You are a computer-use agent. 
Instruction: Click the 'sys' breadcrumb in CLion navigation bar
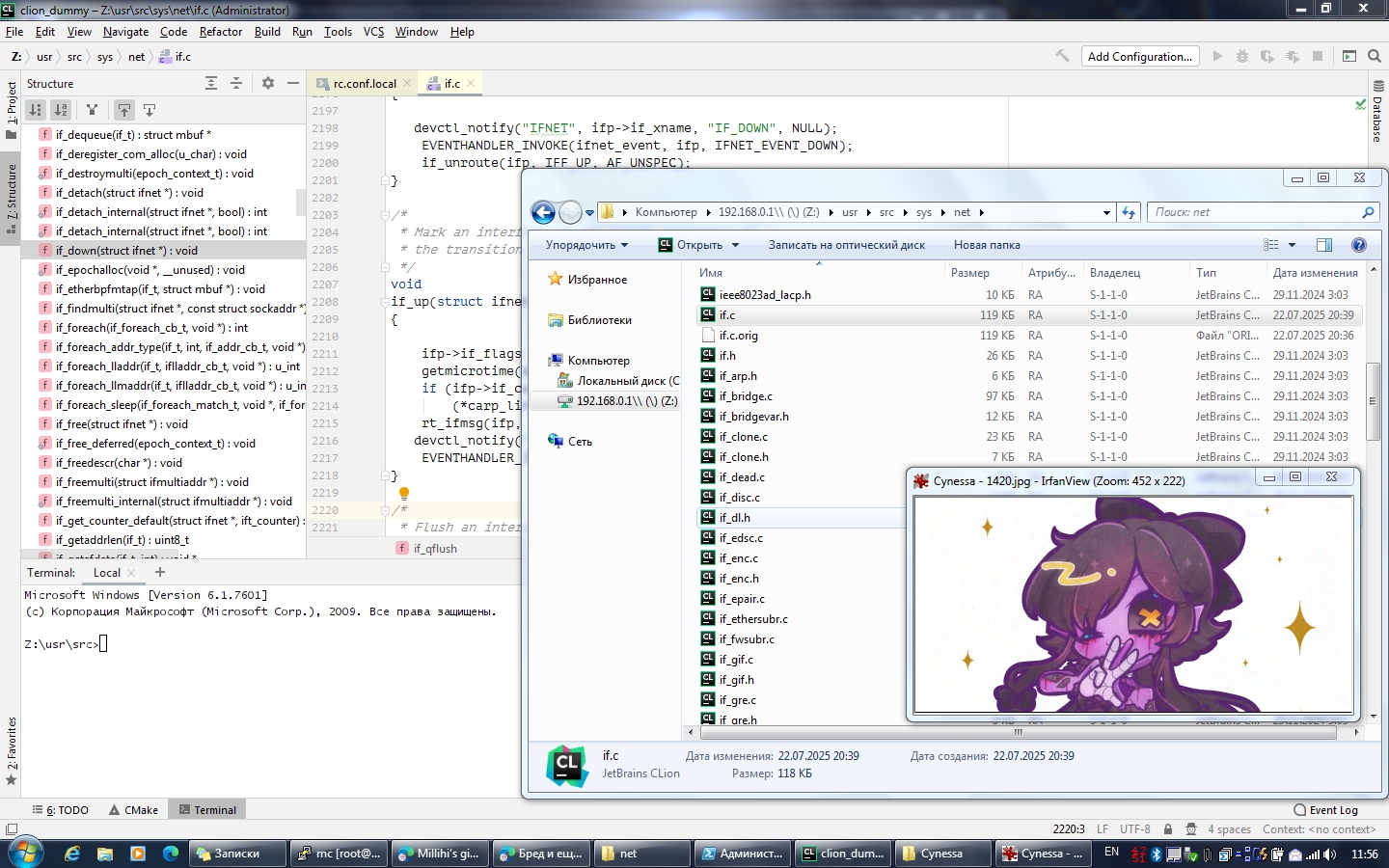tap(105, 57)
